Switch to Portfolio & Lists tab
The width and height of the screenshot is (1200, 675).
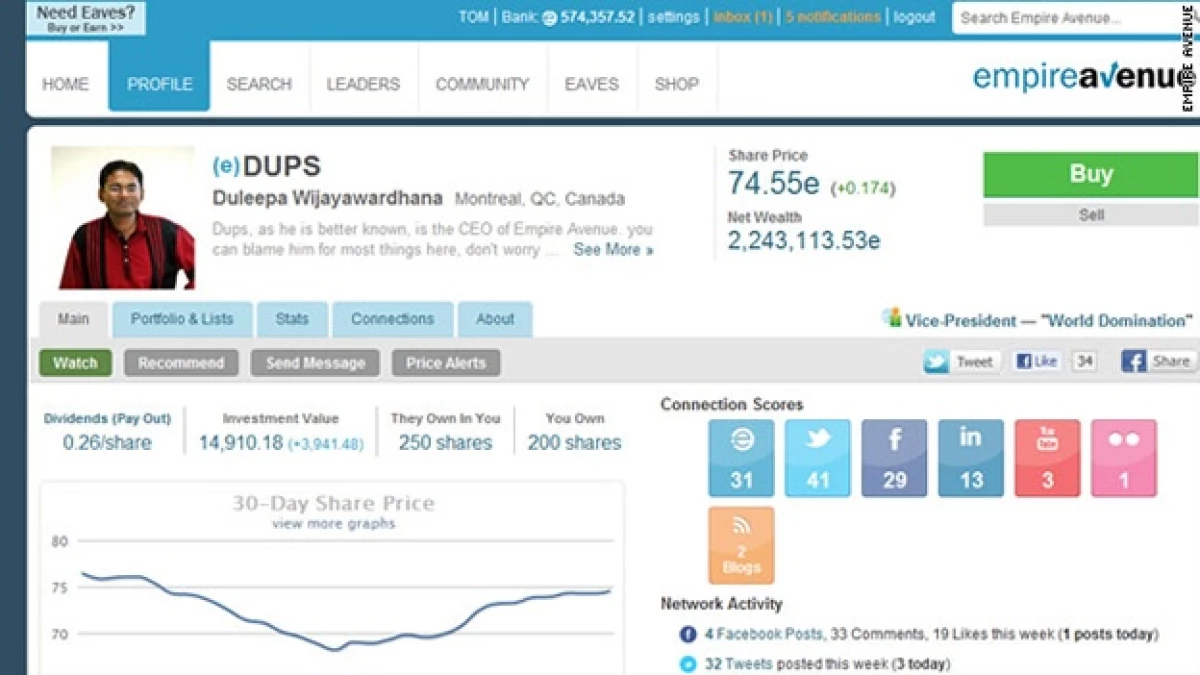tap(182, 319)
